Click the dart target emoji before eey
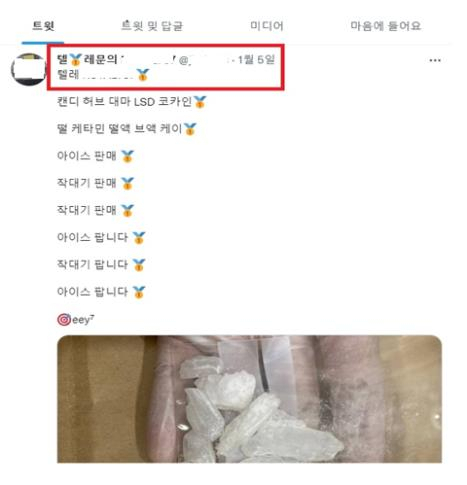 [x=64, y=319]
